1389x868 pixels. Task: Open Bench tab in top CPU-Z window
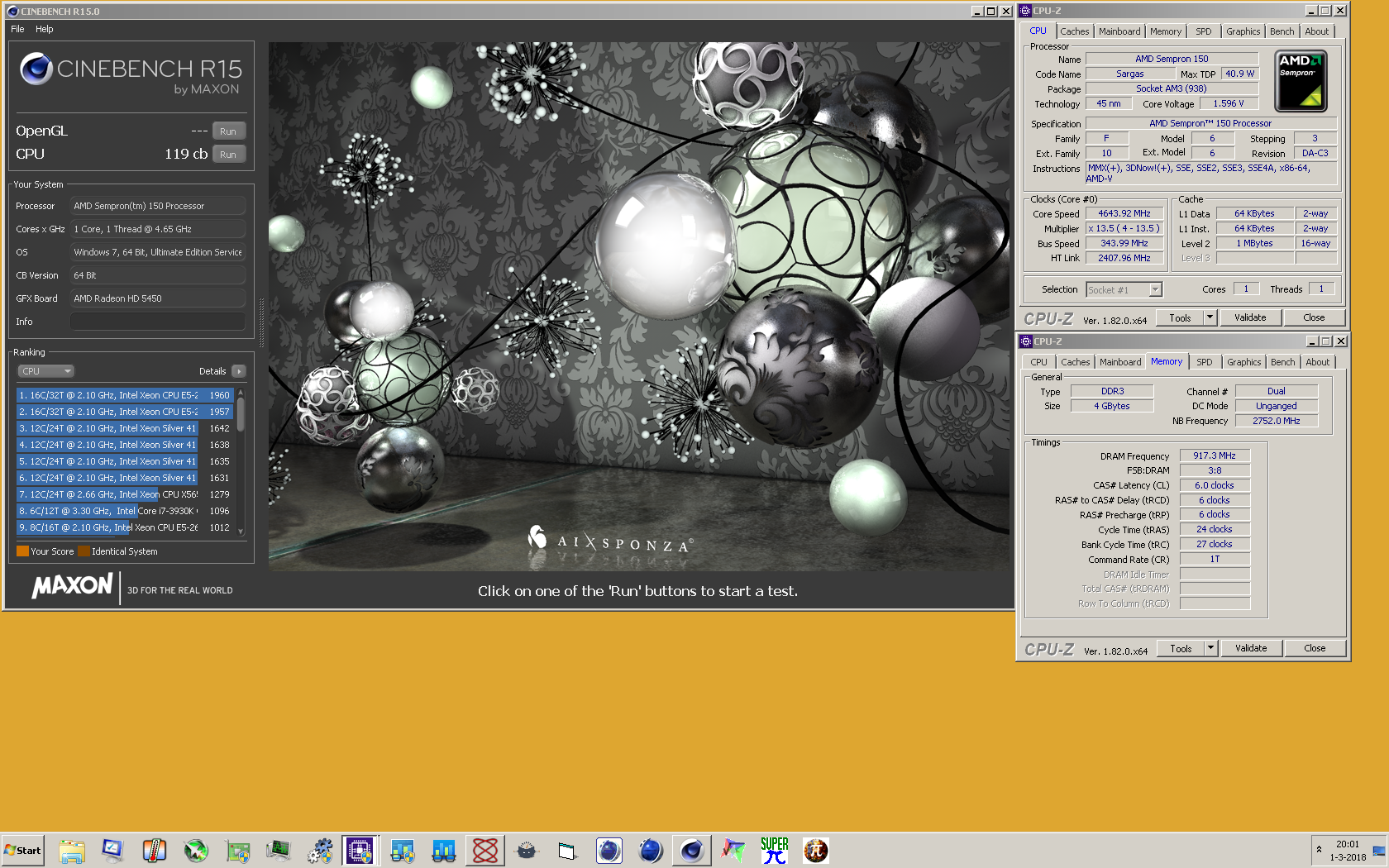(1282, 31)
